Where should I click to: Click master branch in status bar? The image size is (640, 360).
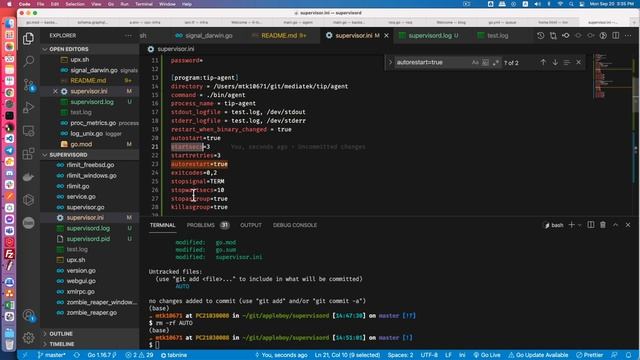tap(52, 355)
